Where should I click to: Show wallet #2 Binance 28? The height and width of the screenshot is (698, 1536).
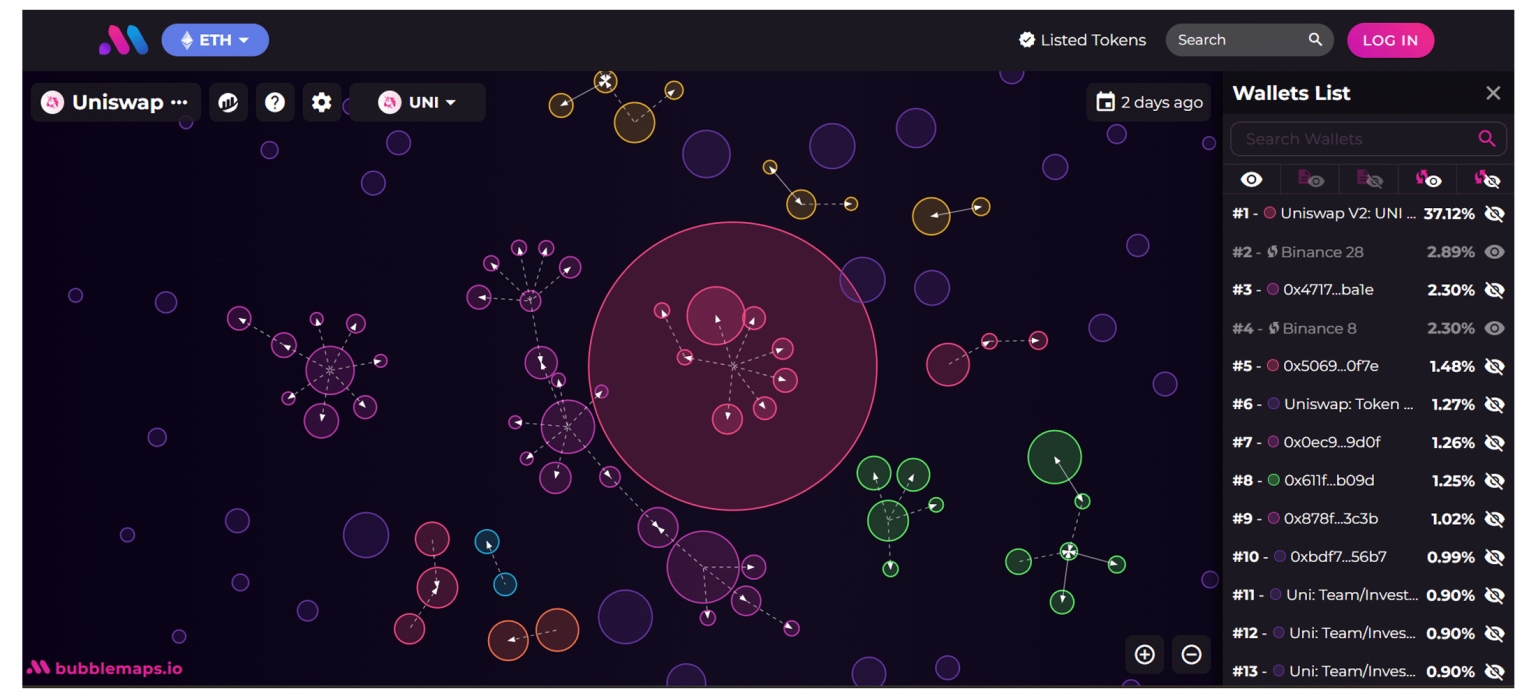click(1494, 252)
